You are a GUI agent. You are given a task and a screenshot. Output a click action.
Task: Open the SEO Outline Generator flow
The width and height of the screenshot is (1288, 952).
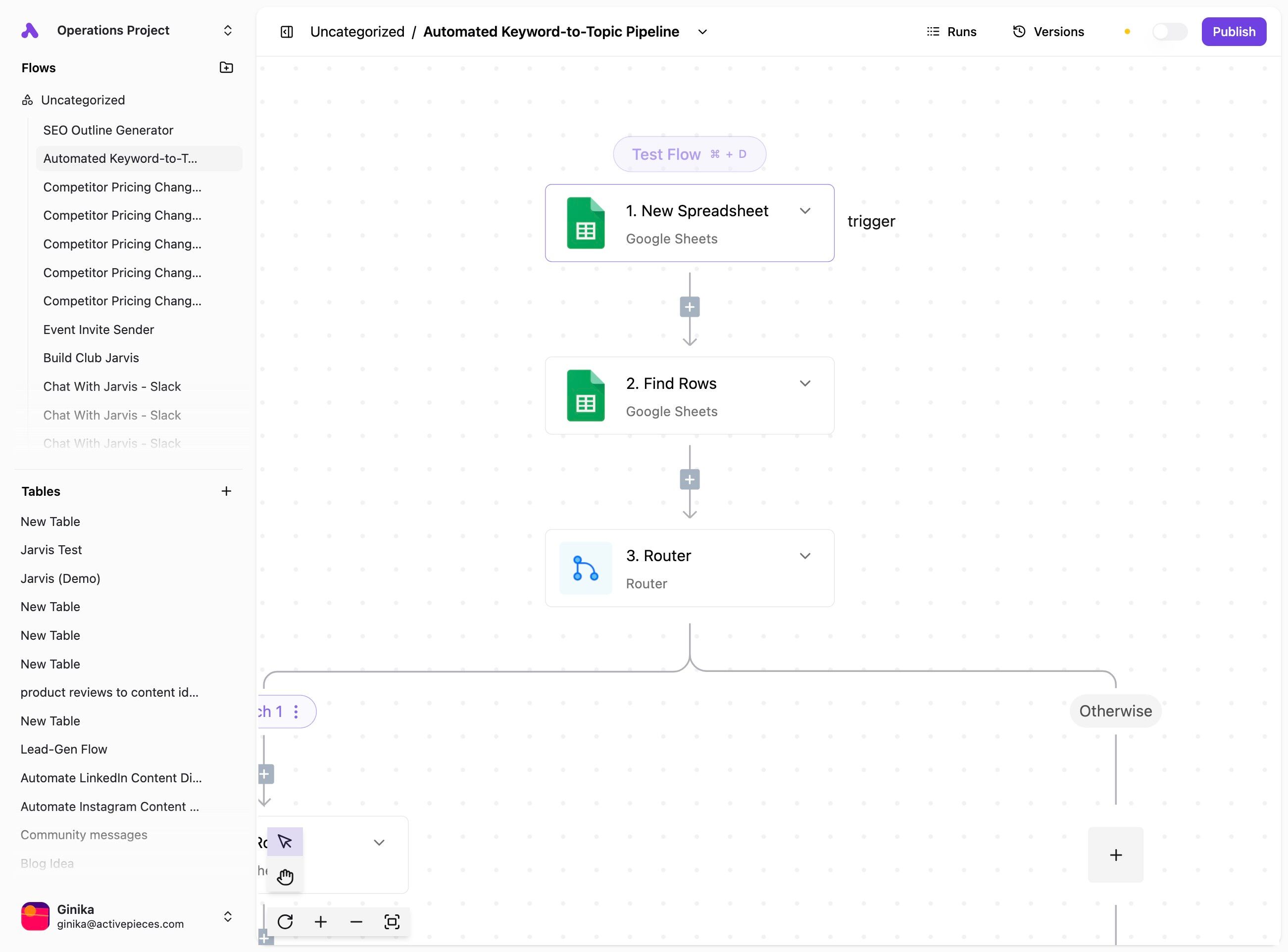tap(108, 130)
